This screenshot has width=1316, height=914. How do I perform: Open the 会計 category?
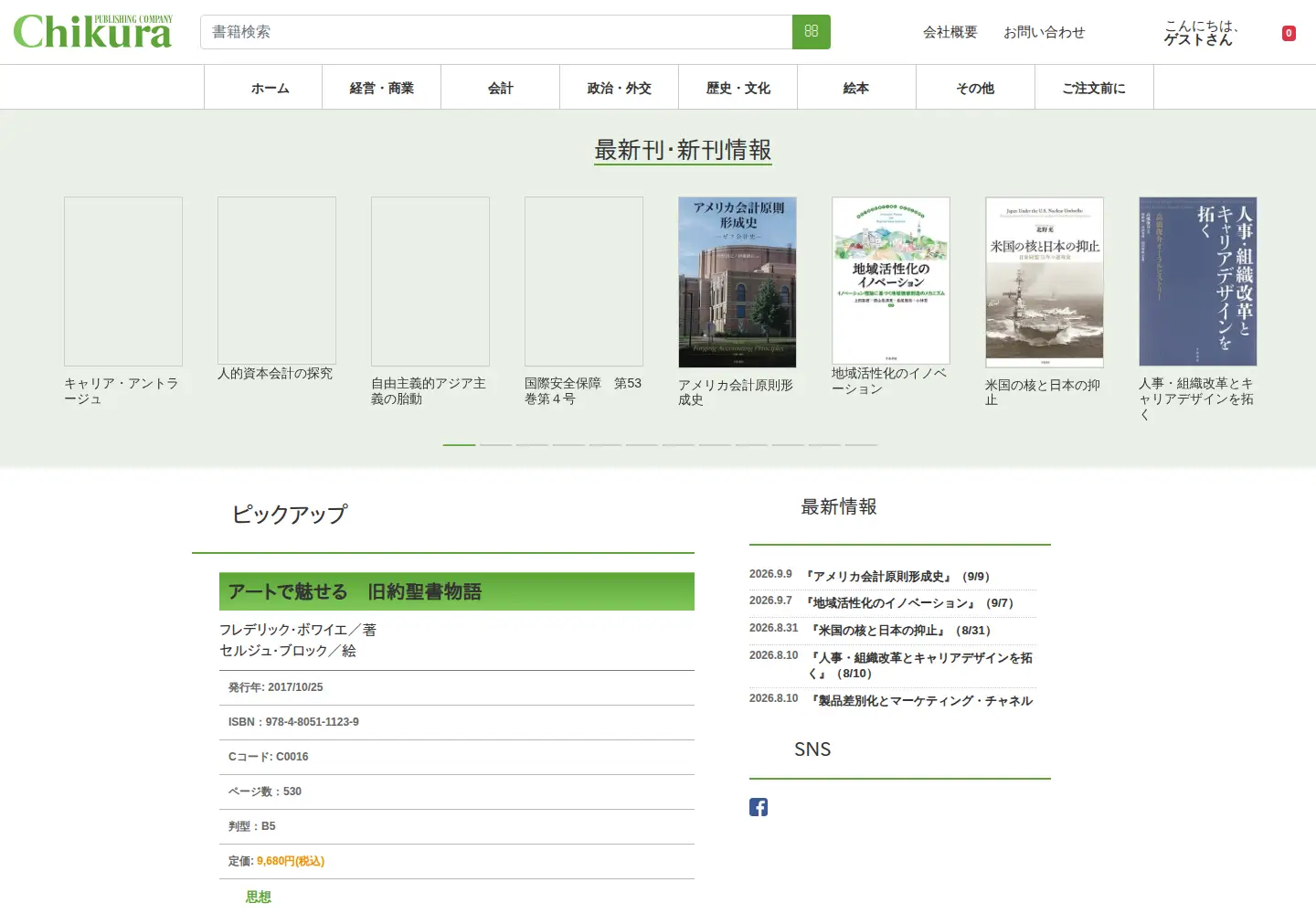point(501,88)
